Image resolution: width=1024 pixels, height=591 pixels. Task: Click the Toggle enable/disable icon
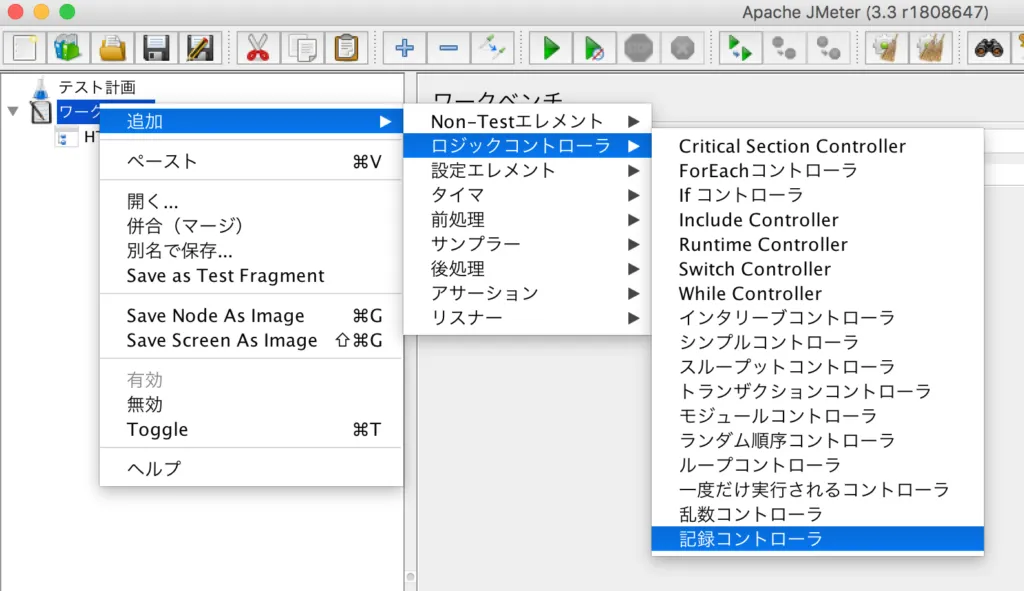pos(492,48)
